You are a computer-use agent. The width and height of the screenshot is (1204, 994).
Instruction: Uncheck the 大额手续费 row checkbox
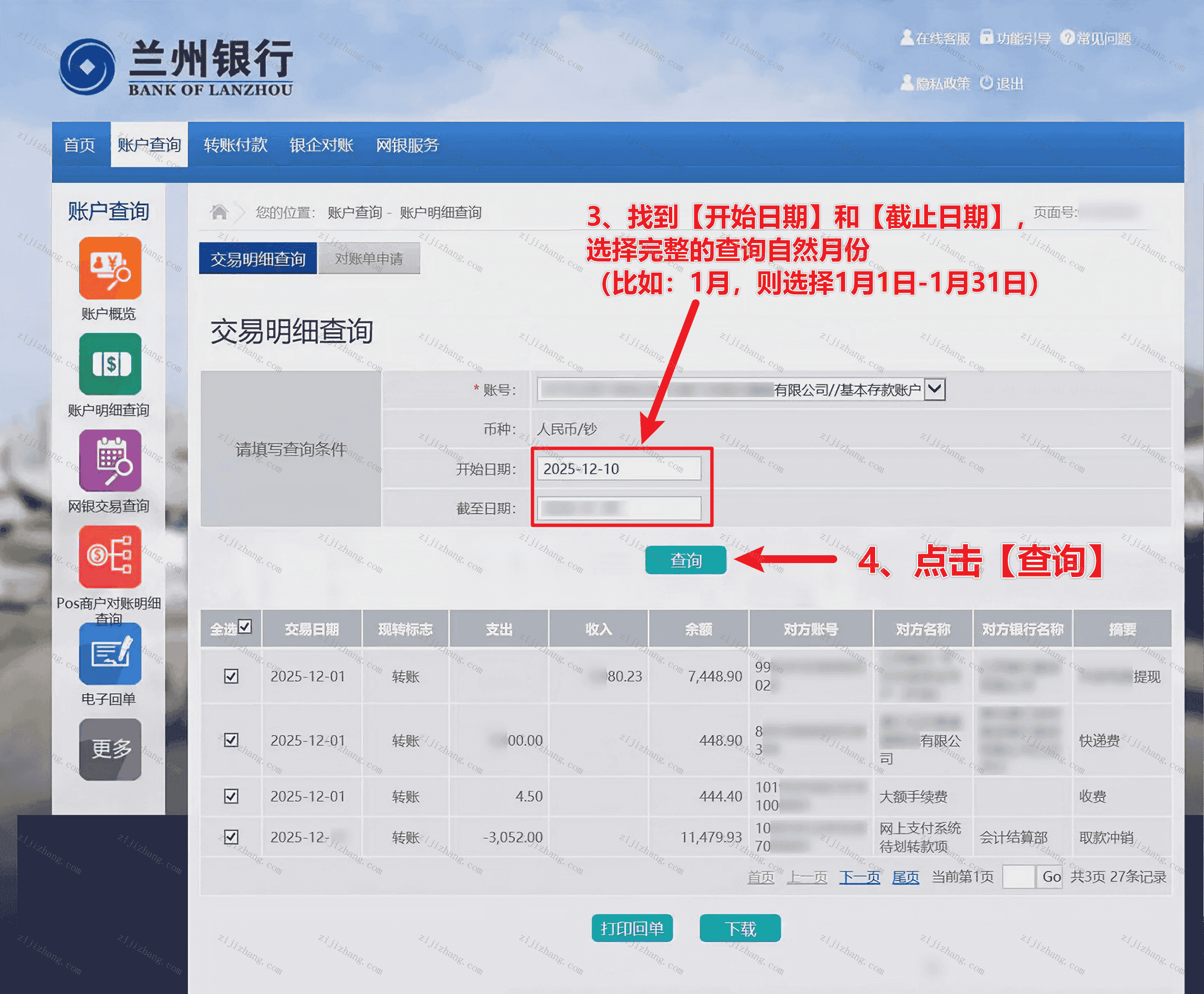click(231, 796)
